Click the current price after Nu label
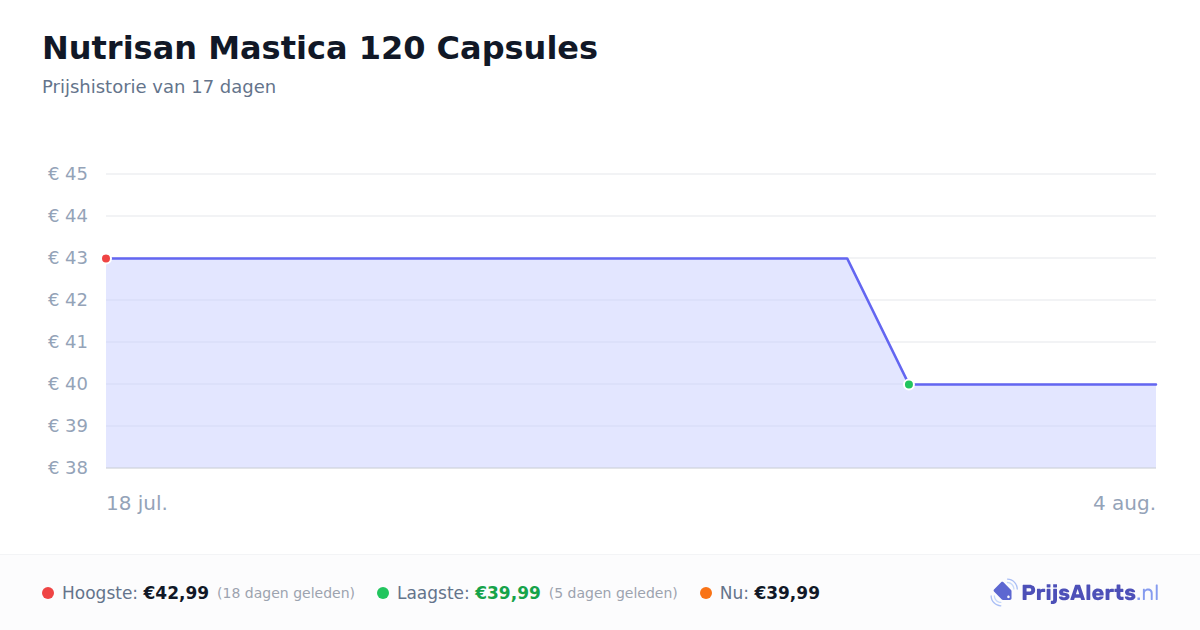This screenshot has height=630, width=1200. 787,593
